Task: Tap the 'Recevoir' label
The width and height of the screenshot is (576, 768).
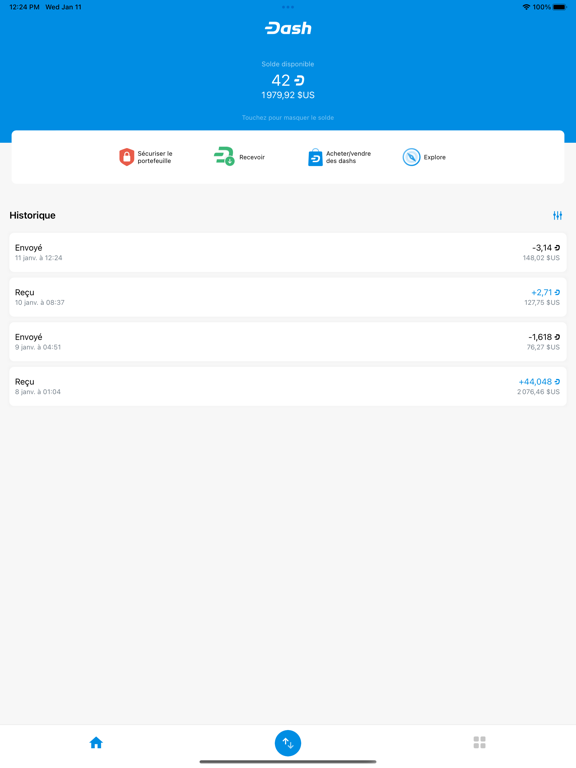Action: pos(252,157)
